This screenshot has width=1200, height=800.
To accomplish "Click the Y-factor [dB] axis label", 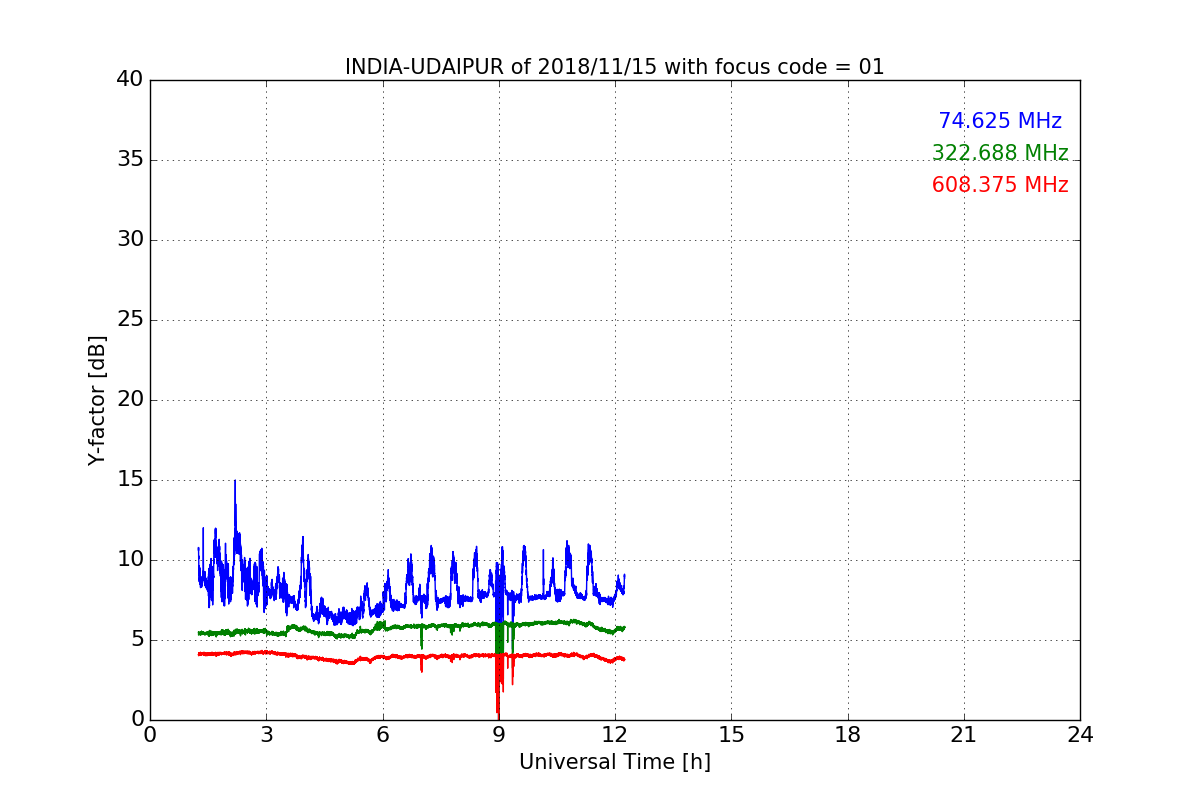I will (97, 400).
